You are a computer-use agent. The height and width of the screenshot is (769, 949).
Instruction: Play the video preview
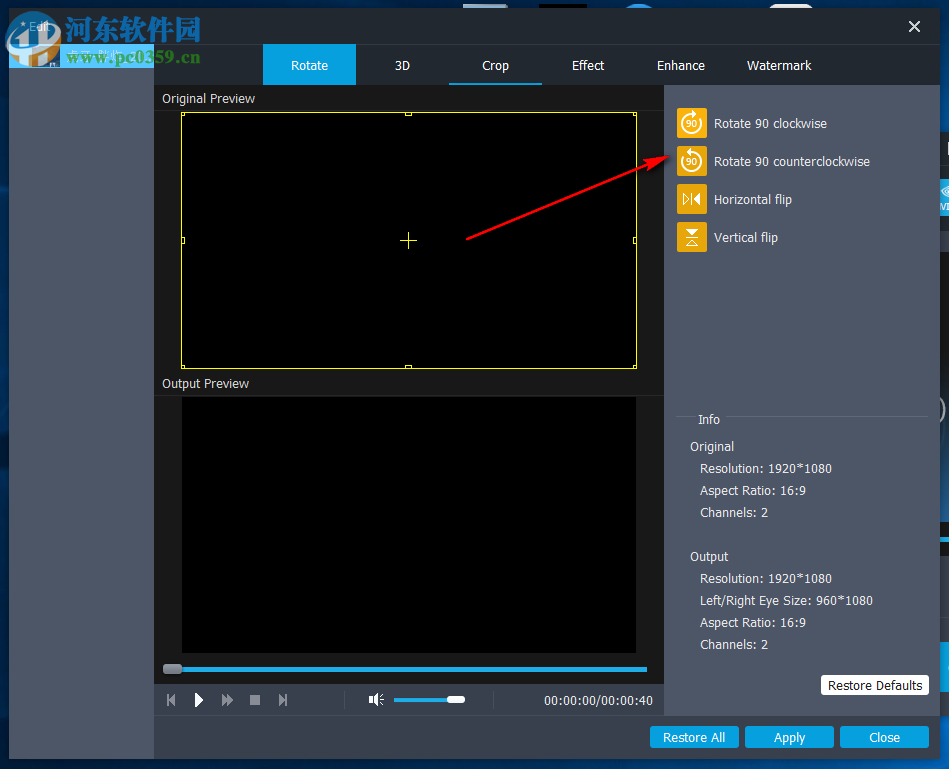[198, 699]
